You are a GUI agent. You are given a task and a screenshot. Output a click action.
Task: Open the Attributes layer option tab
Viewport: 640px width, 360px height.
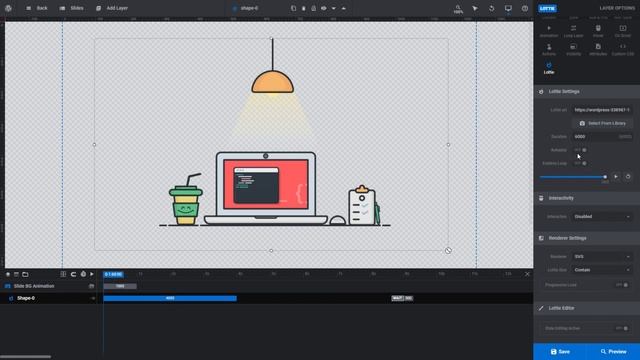[598, 49]
